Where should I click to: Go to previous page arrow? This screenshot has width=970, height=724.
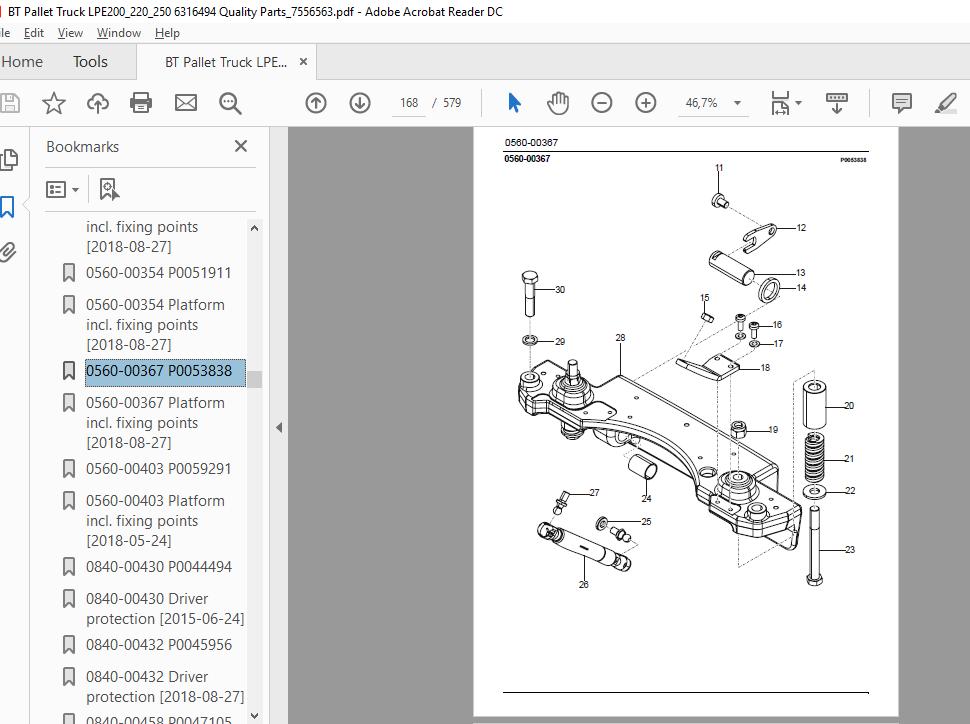[x=316, y=103]
